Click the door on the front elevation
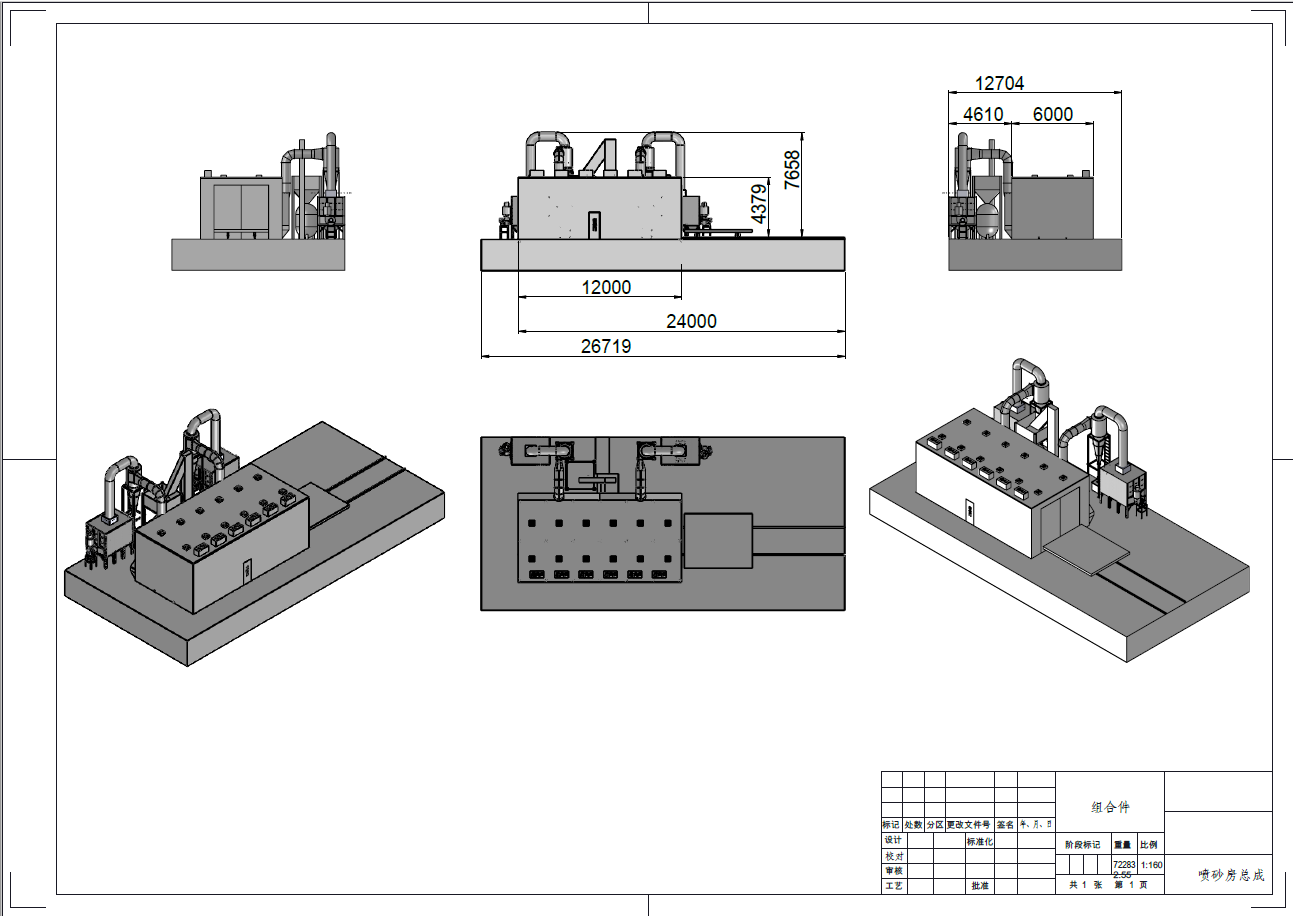The image size is (1293, 916). coord(594,225)
